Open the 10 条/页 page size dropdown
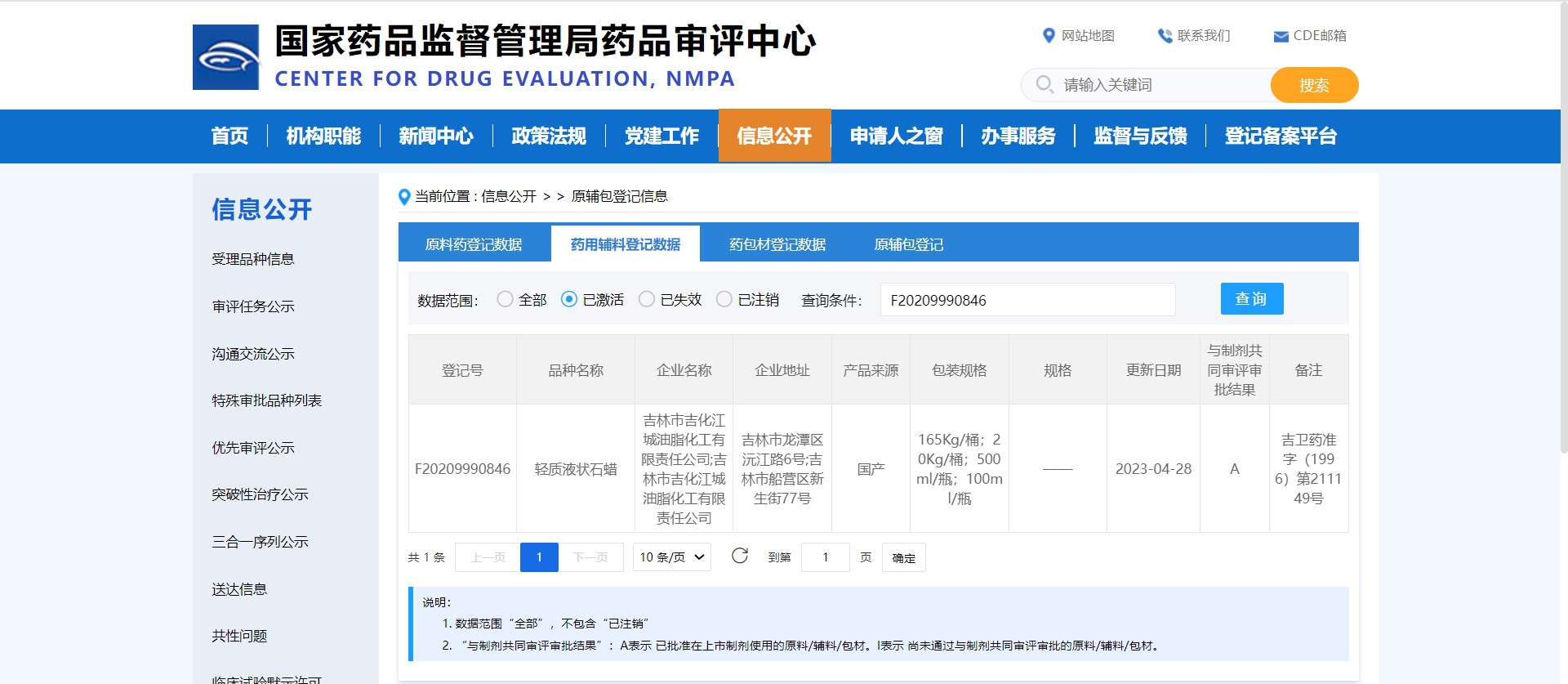 tap(672, 557)
